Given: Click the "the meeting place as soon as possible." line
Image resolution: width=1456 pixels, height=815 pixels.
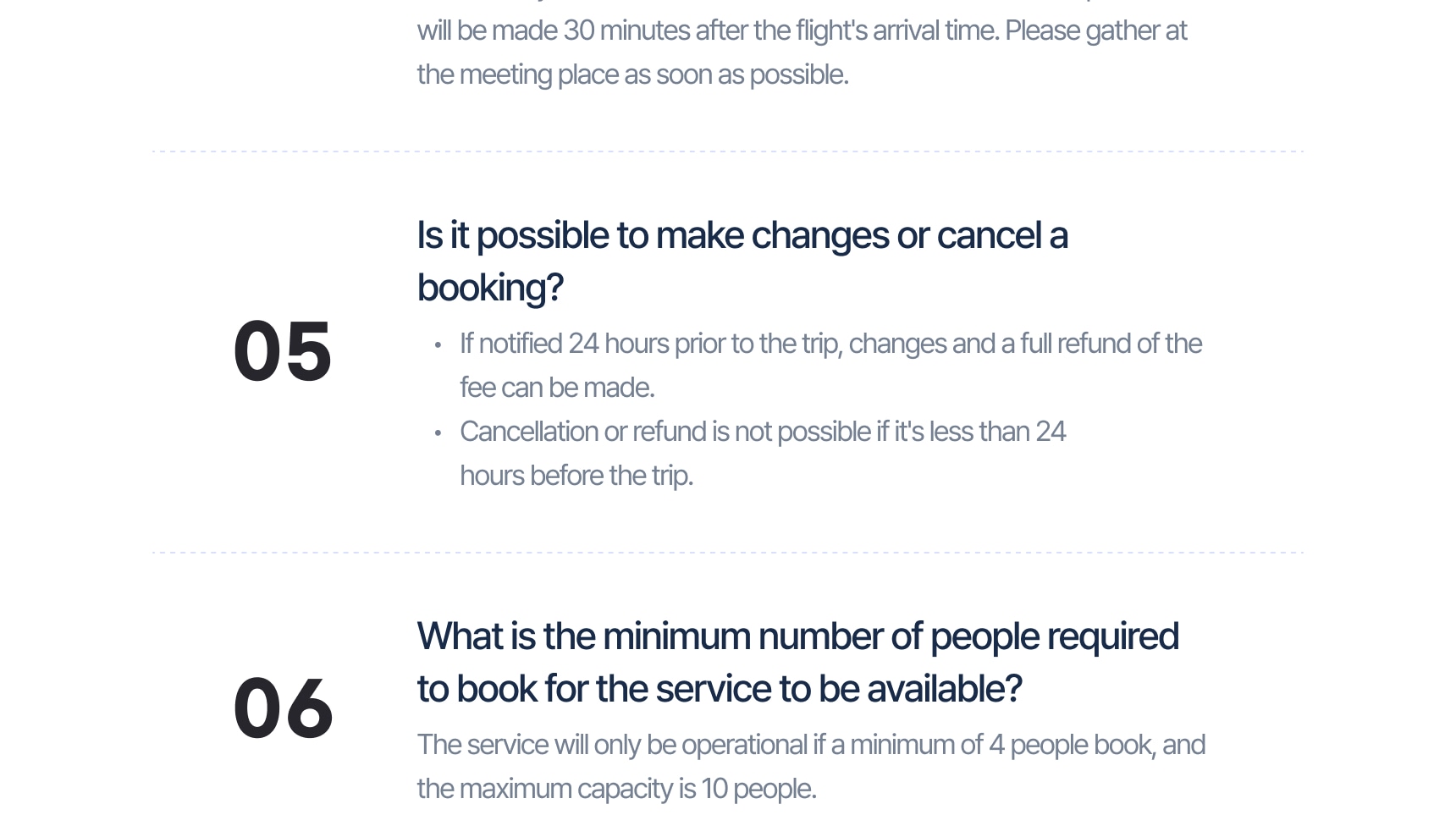Looking at the screenshot, I should 632,74.
